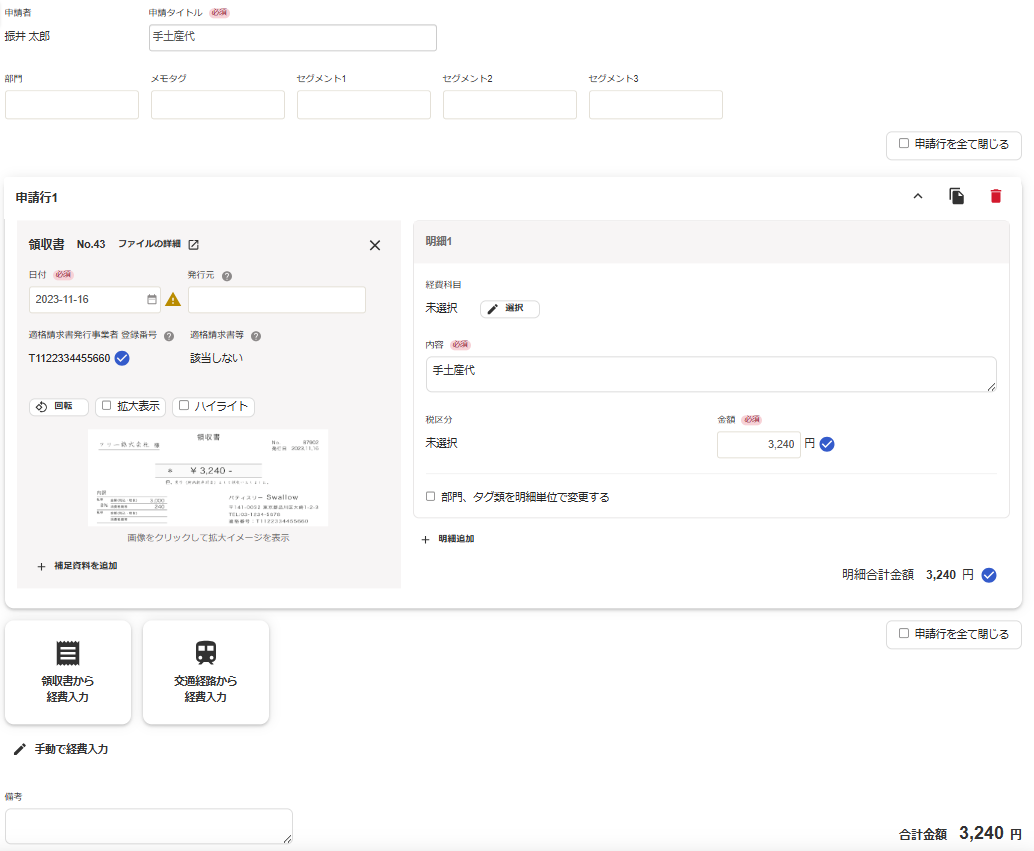Image resolution: width=1034 pixels, height=851 pixels.
Task: Click the receipt thumbnail to enlarge
Action: coord(208,478)
